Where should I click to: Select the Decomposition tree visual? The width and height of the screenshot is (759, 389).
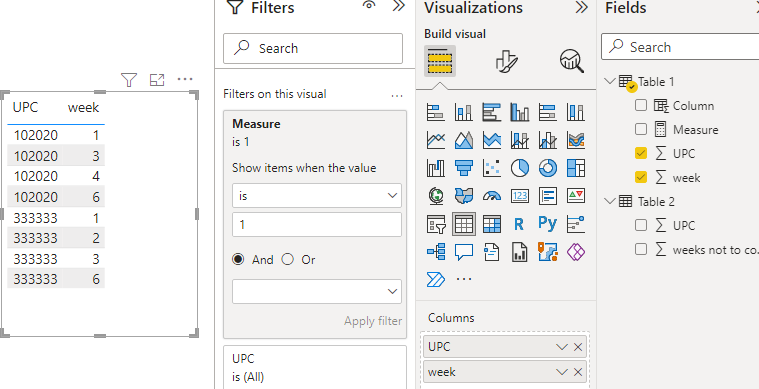click(436, 252)
